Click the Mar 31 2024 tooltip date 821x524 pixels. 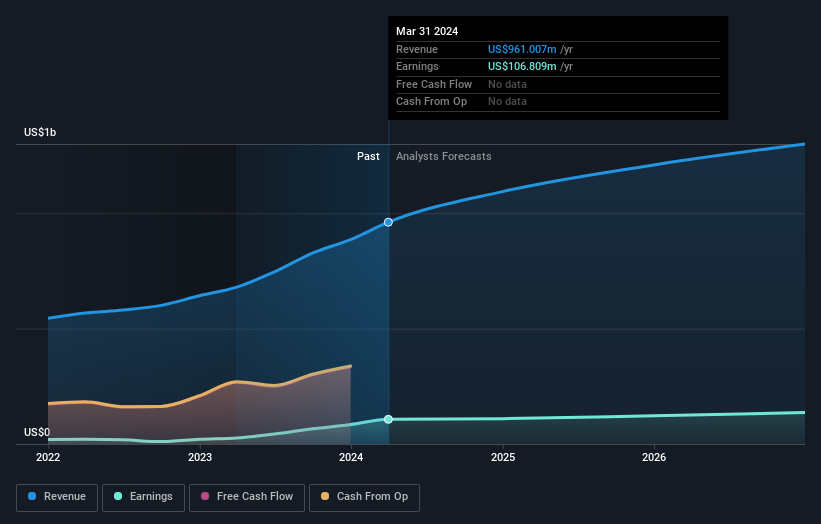[x=427, y=31]
